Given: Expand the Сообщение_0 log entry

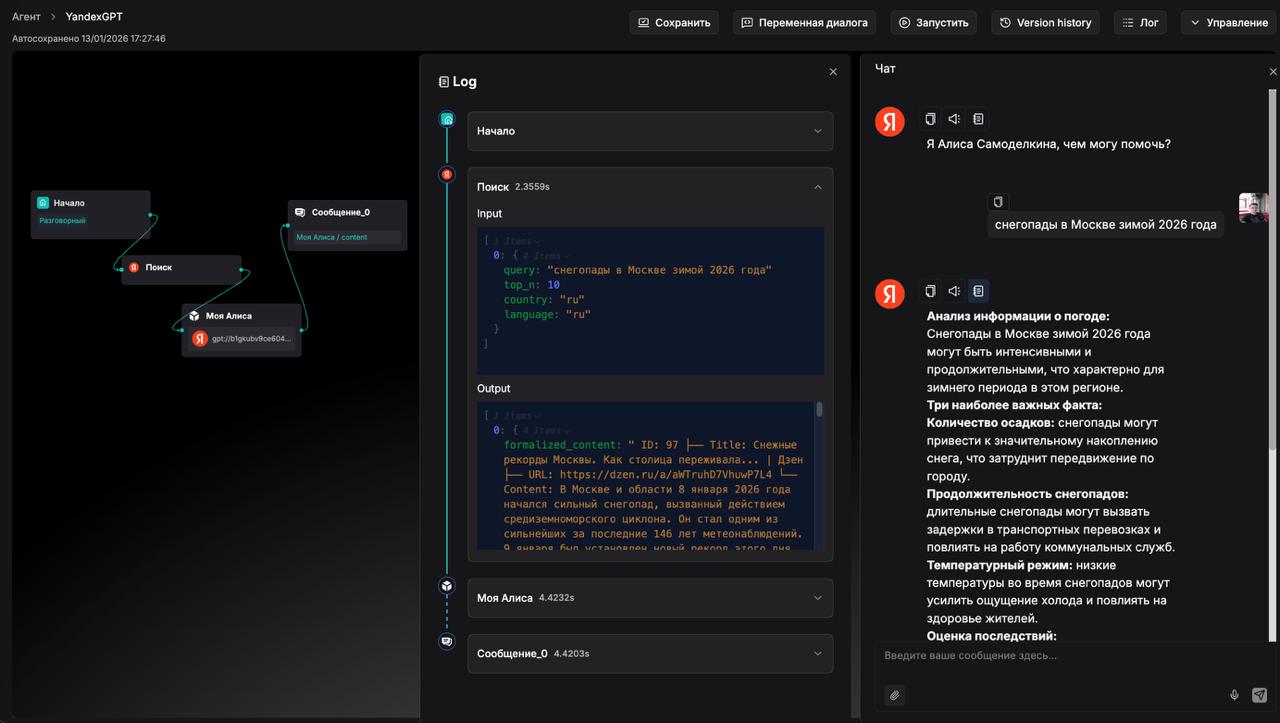Looking at the screenshot, I should (x=650, y=654).
